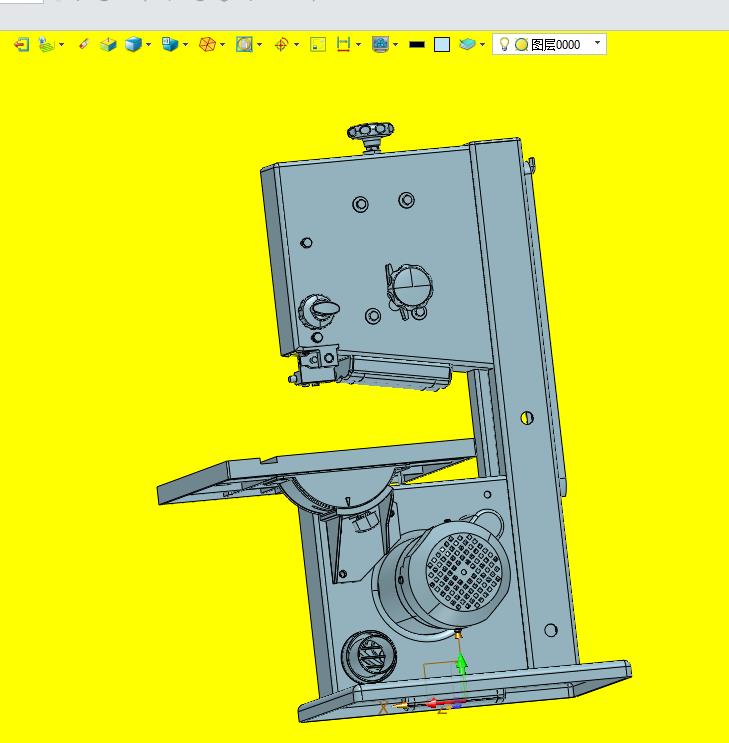This screenshot has width=729, height=743.
Task: Open the dimension measure dropdown arrow
Action: click(358, 45)
